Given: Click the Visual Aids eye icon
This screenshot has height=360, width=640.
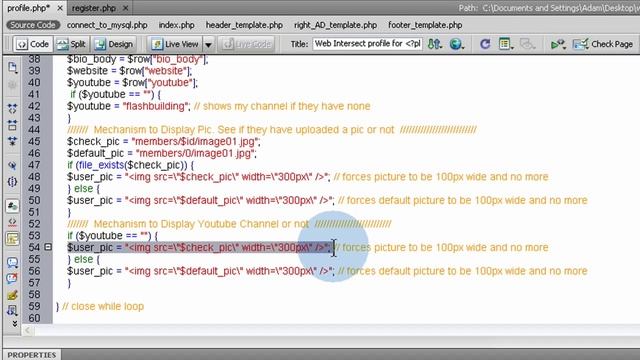Looking at the screenshot, I should tap(527, 44).
